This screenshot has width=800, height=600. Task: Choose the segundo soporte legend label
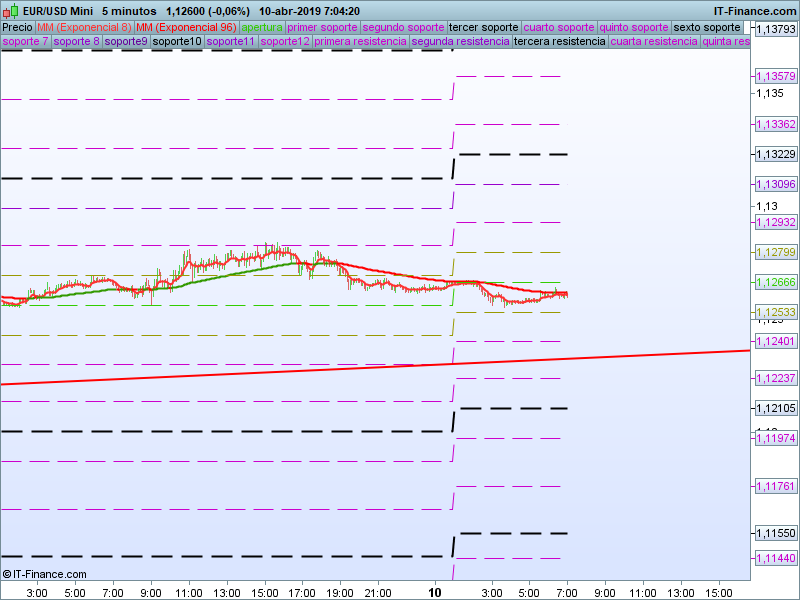pyautogui.click(x=403, y=27)
